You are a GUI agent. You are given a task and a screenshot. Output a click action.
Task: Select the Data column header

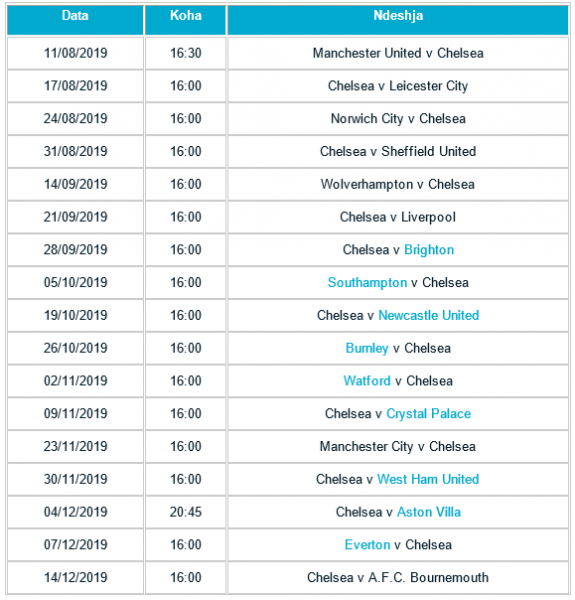(75, 20)
